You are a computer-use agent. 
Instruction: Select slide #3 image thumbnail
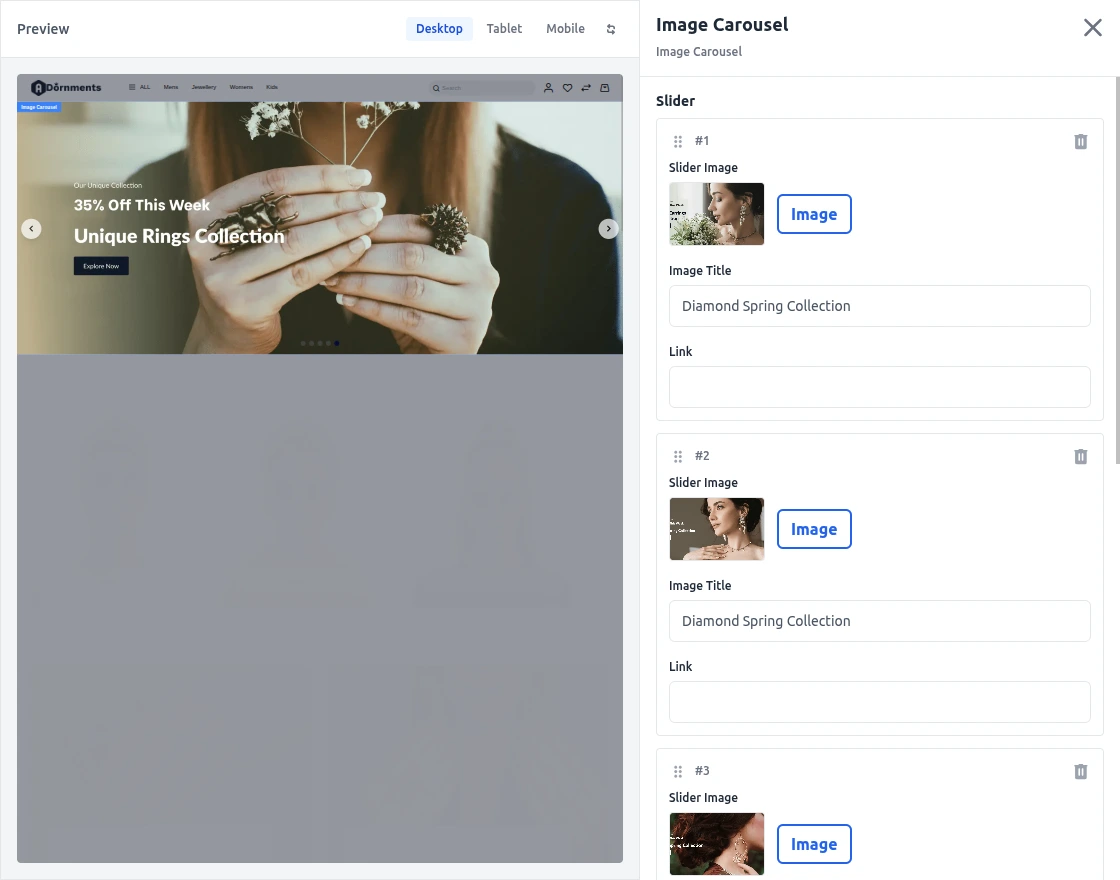point(716,844)
